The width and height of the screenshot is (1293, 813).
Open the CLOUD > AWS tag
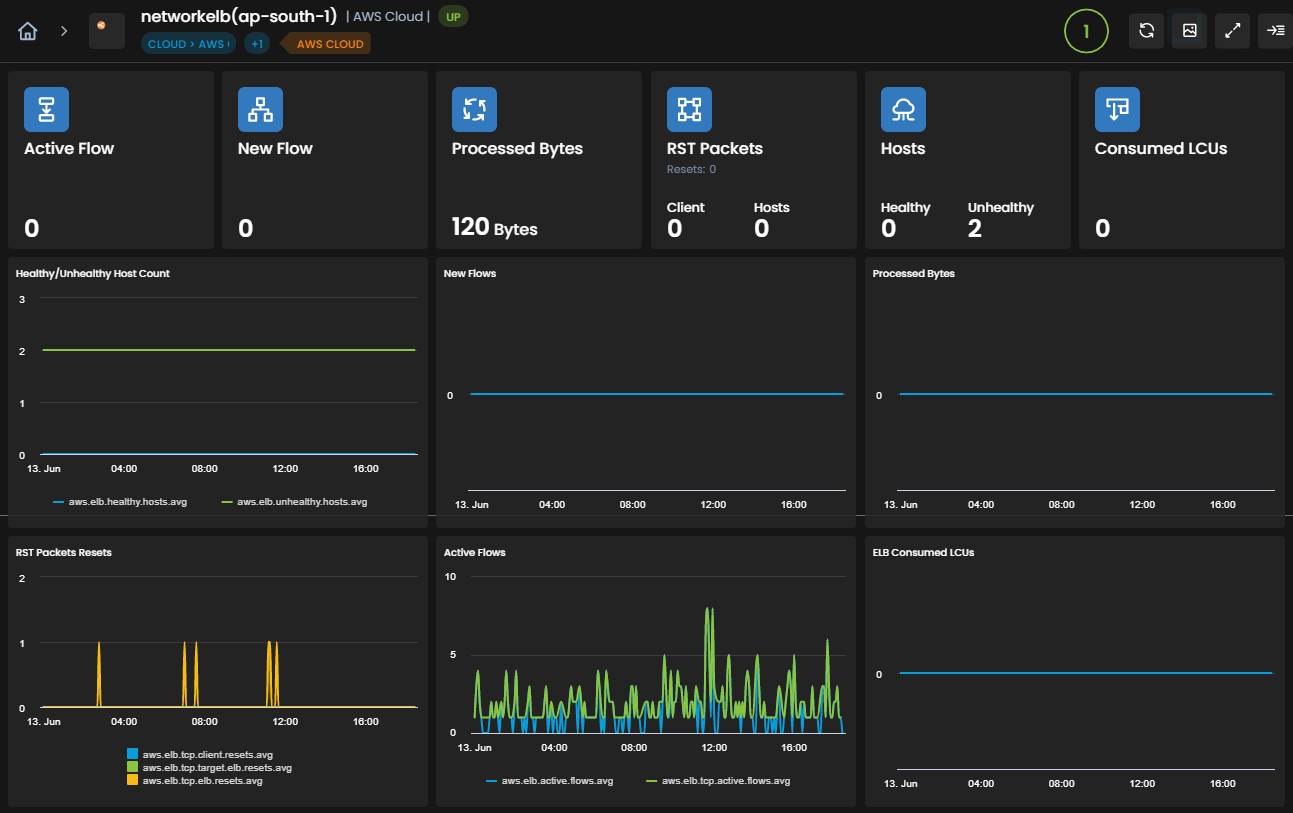(187, 44)
